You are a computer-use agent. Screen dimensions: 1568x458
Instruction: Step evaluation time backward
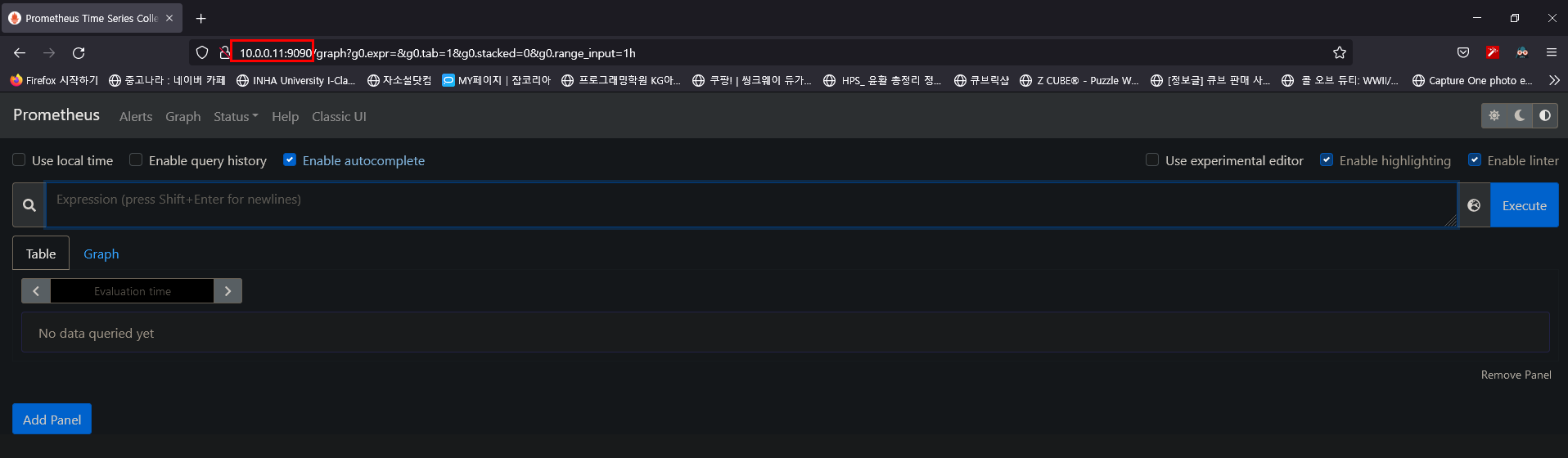36,291
